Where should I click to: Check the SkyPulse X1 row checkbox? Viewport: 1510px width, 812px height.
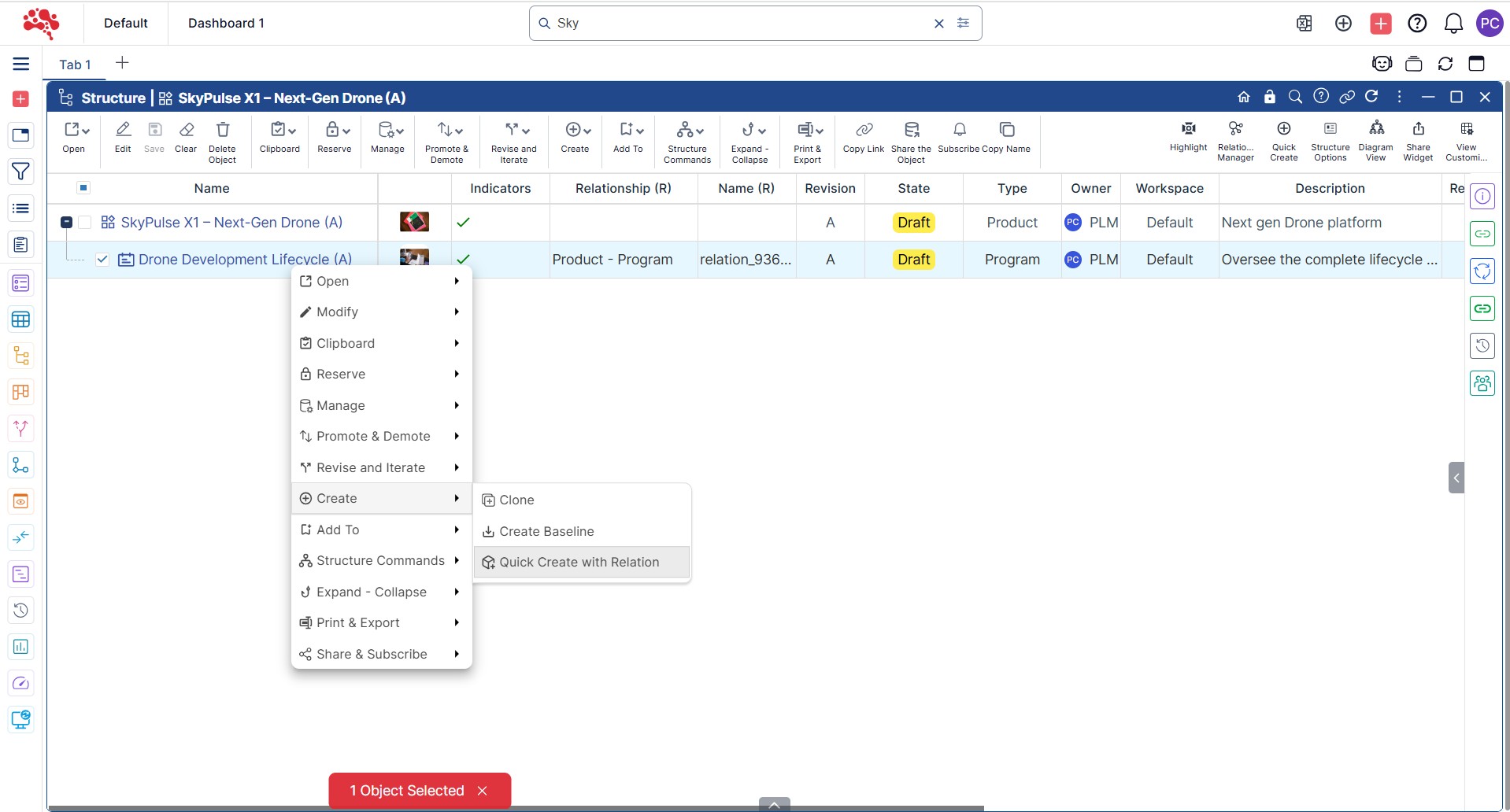click(x=85, y=223)
